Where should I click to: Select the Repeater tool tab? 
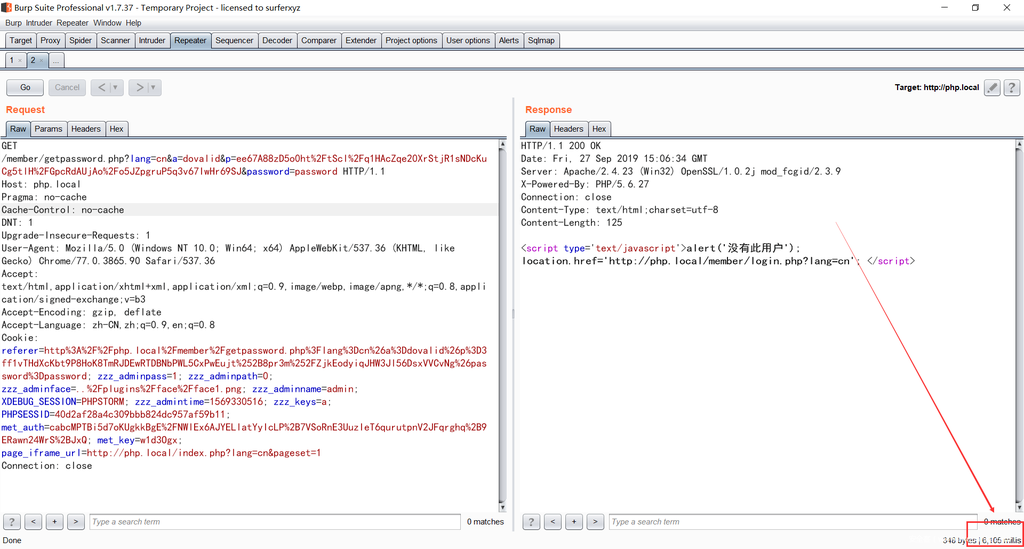[190, 40]
